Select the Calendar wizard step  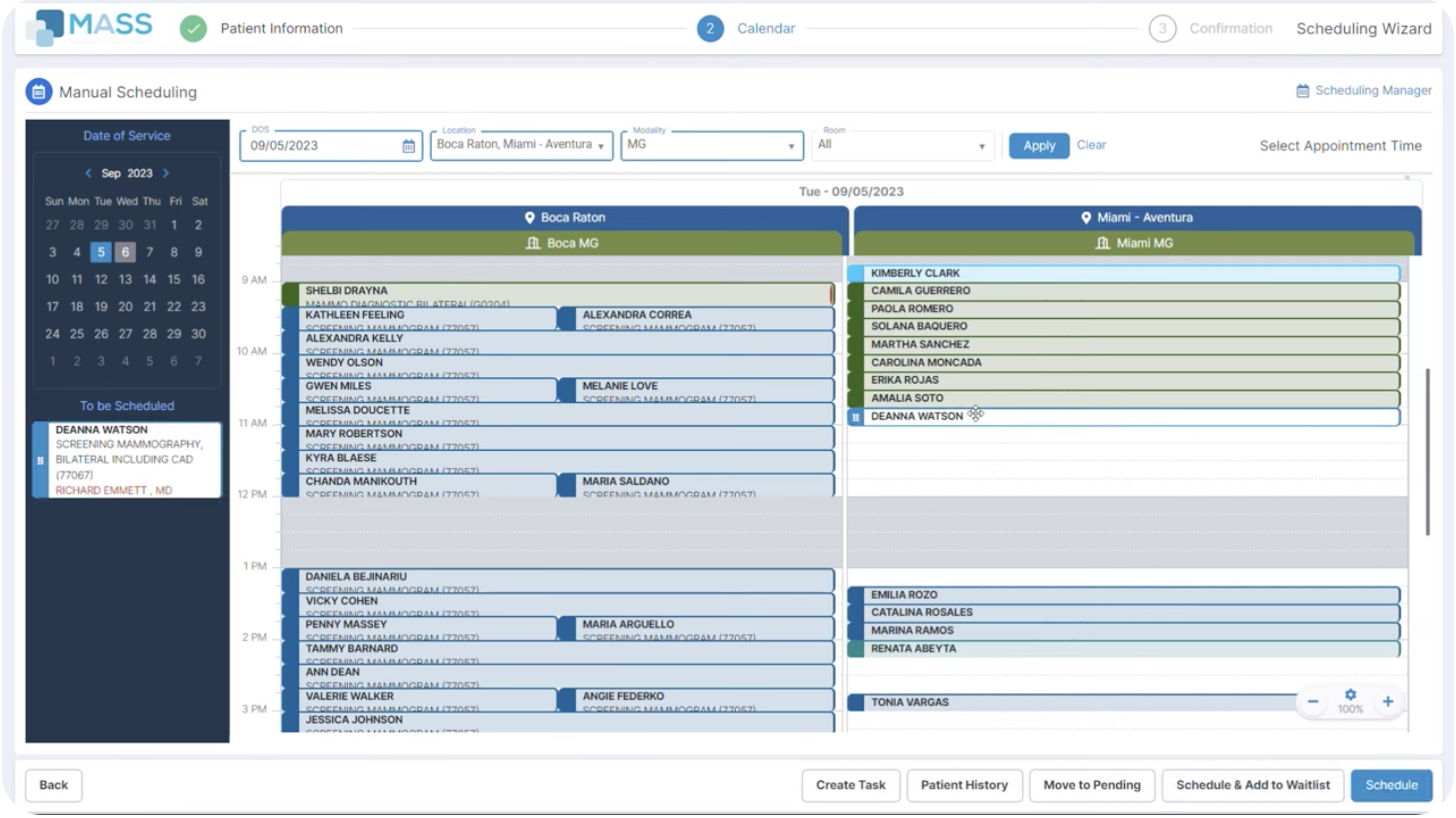pos(711,28)
